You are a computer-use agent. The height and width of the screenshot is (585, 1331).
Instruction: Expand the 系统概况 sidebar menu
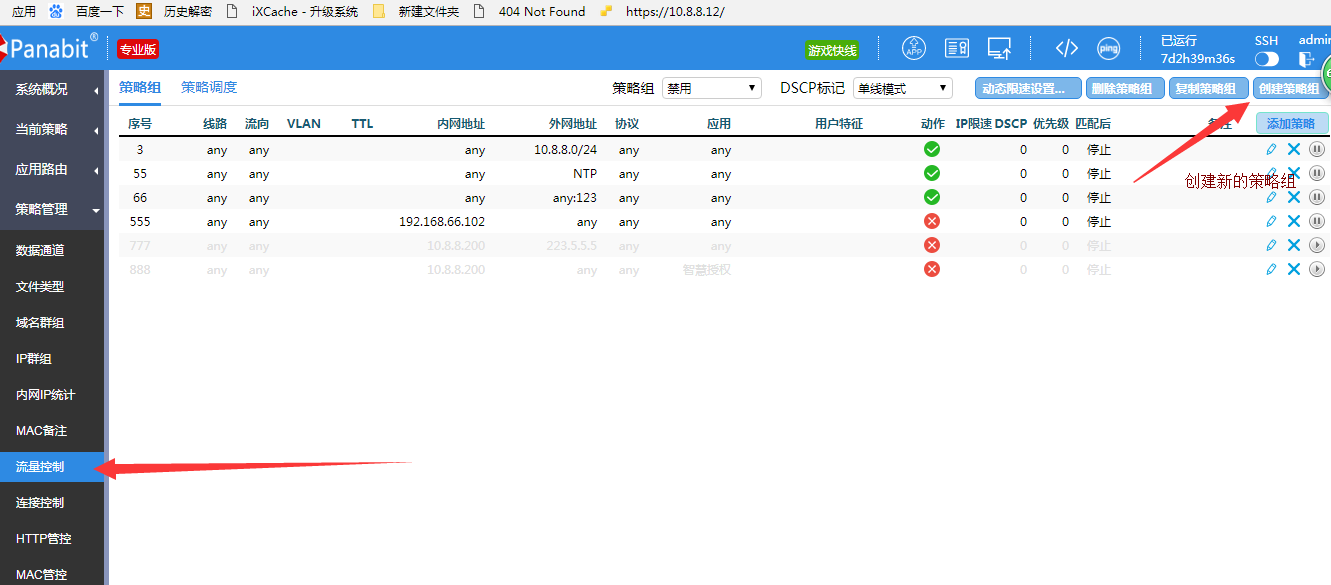[x=52, y=89]
